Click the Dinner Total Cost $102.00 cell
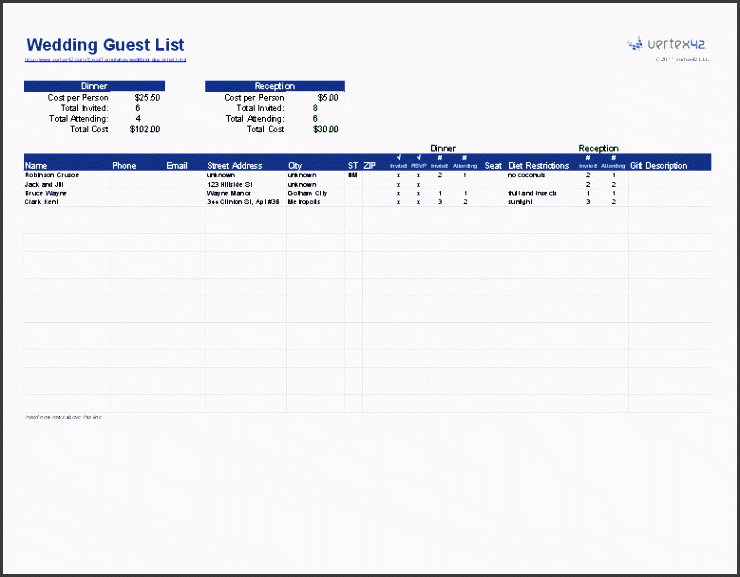This screenshot has width=740, height=577. [x=145, y=129]
